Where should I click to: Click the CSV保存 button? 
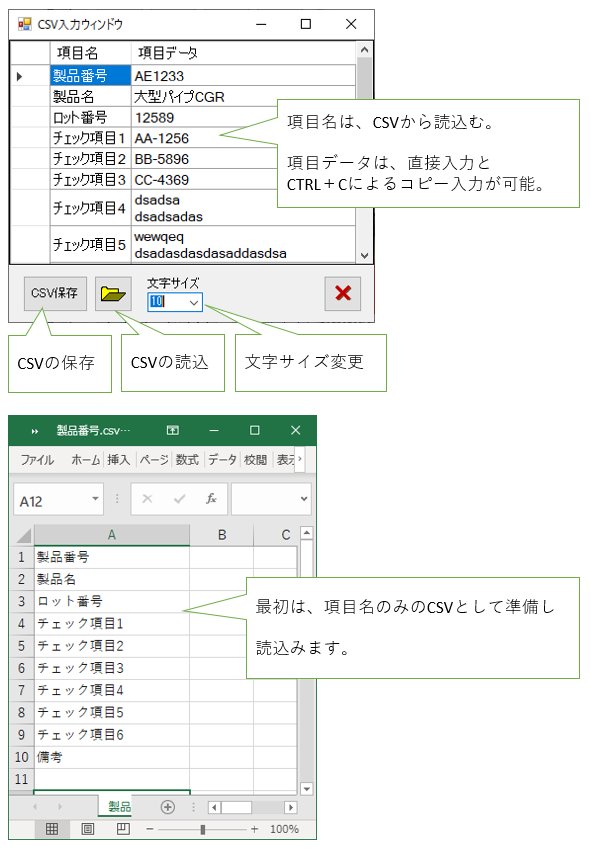point(55,294)
